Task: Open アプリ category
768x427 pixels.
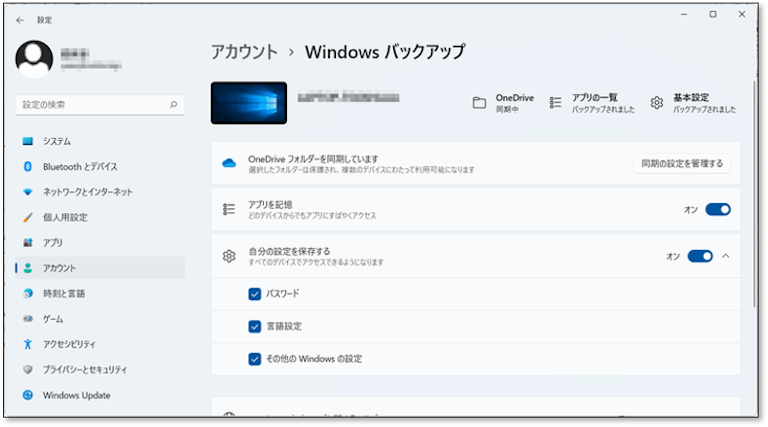Action: (x=100, y=242)
